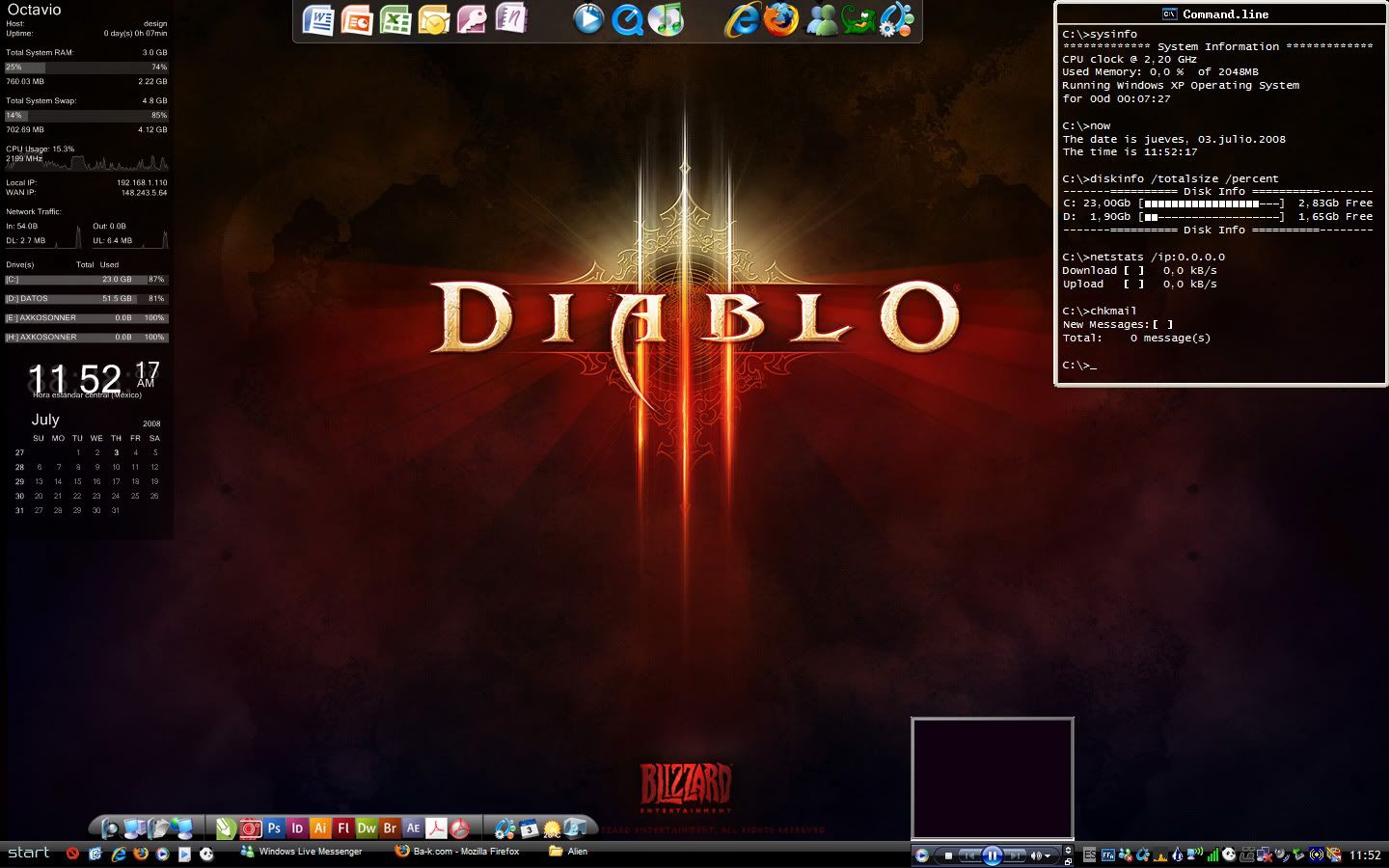Viewport: 1389px width, 868px height.
Task: Open the wireless network tray icon
Action: pyautogui.click(x=1195, y=854)
